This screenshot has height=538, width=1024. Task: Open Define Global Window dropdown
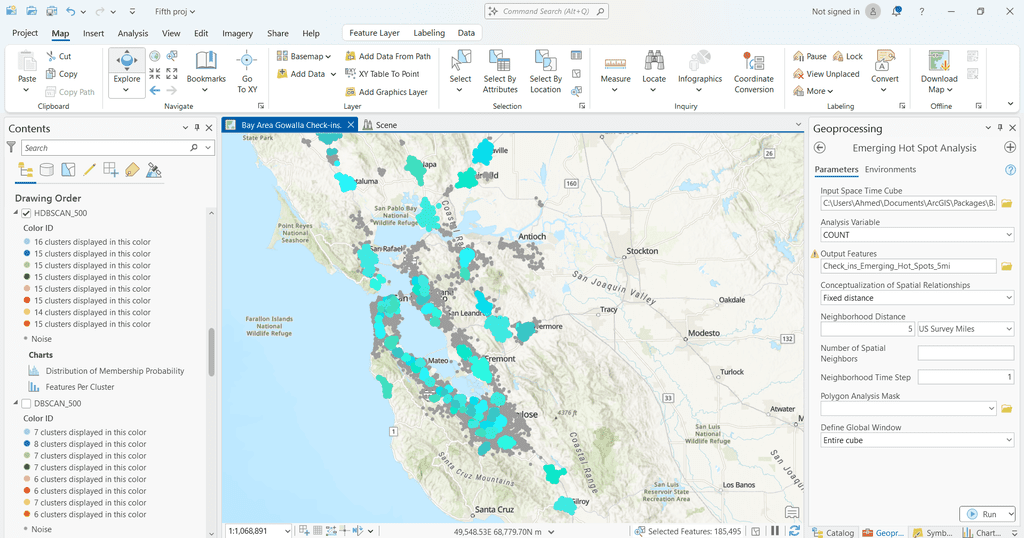point(1008,440)
